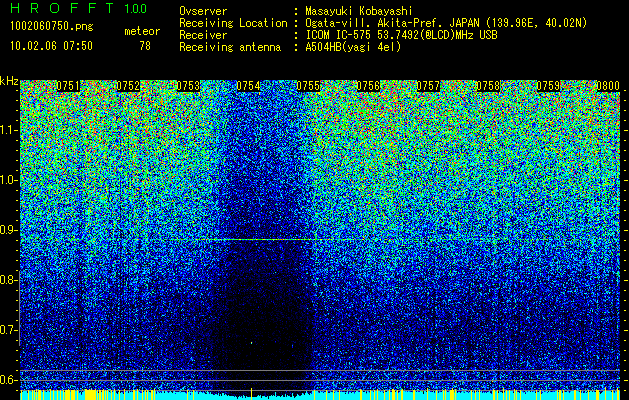The height and width of the screenshot is (400, 629).
Task: Click the Receiving antenna label
Action: 230,47
